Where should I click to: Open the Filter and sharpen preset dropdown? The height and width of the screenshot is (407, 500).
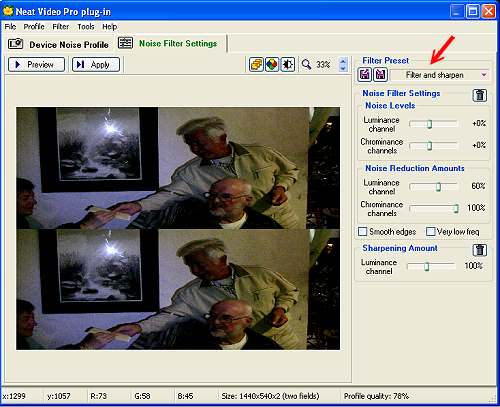[440, 75]
